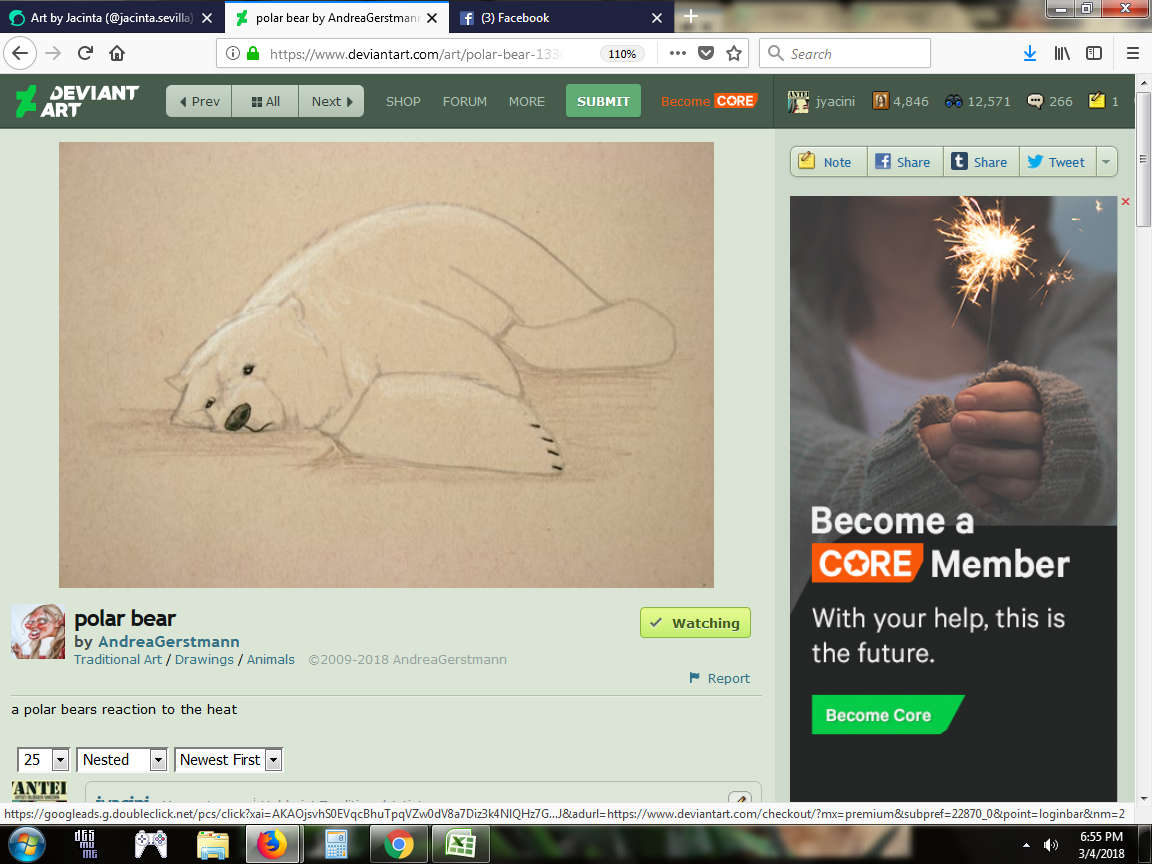The height and width of the screenshot is (864, 1152).
Task: Click the green SUBMIT button
Action: (x=603, y=101)
